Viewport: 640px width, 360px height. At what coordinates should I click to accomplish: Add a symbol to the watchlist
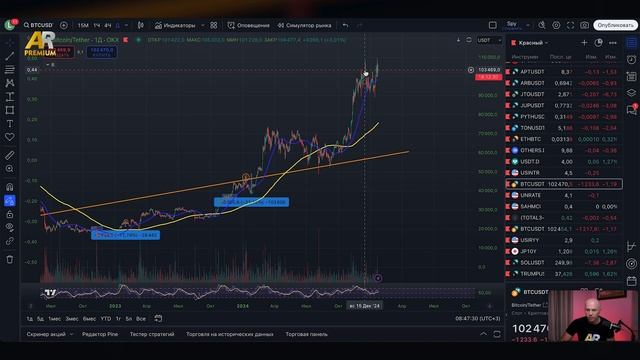[584, 42]
